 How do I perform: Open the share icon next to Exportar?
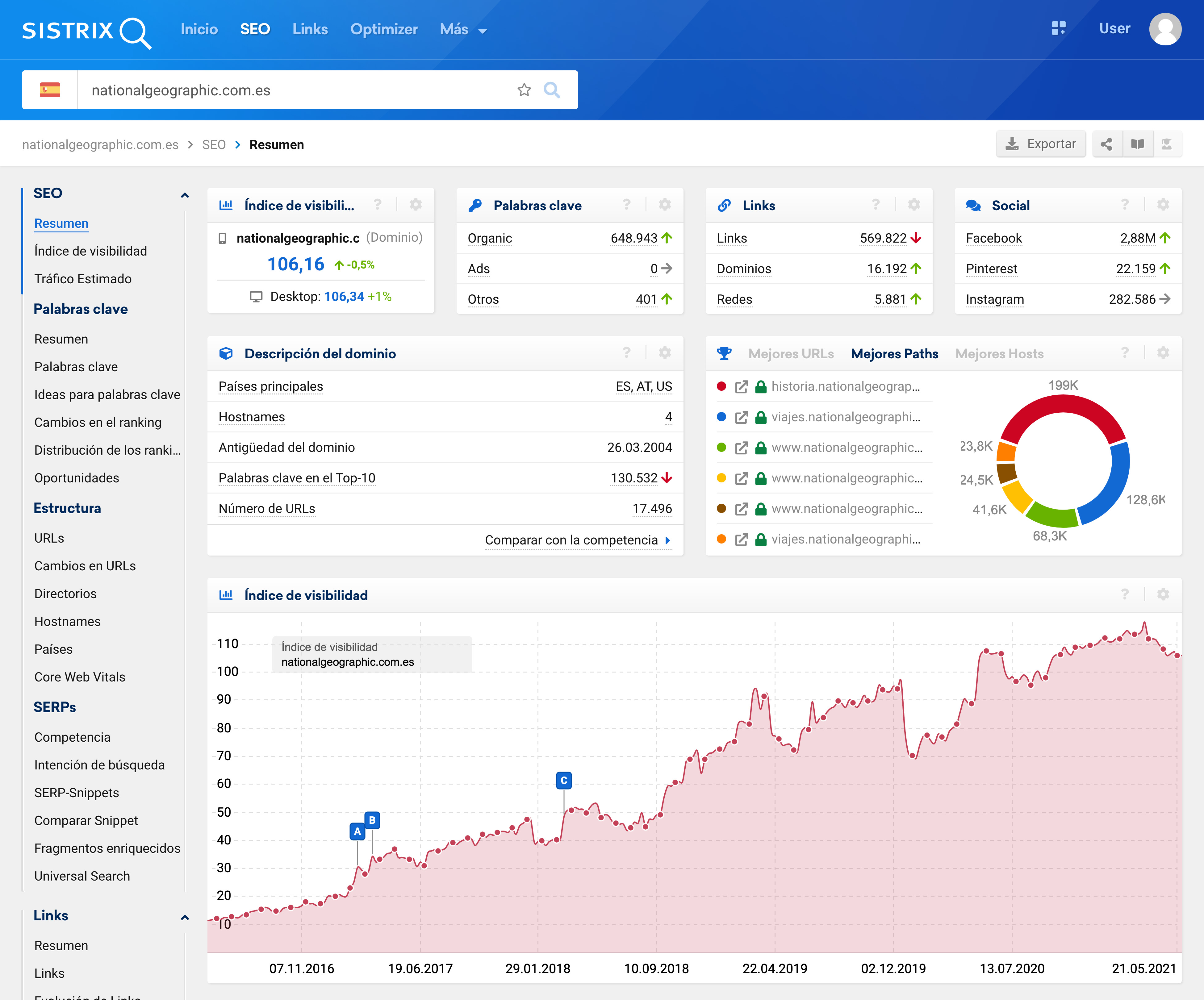tap(1106, 144)
